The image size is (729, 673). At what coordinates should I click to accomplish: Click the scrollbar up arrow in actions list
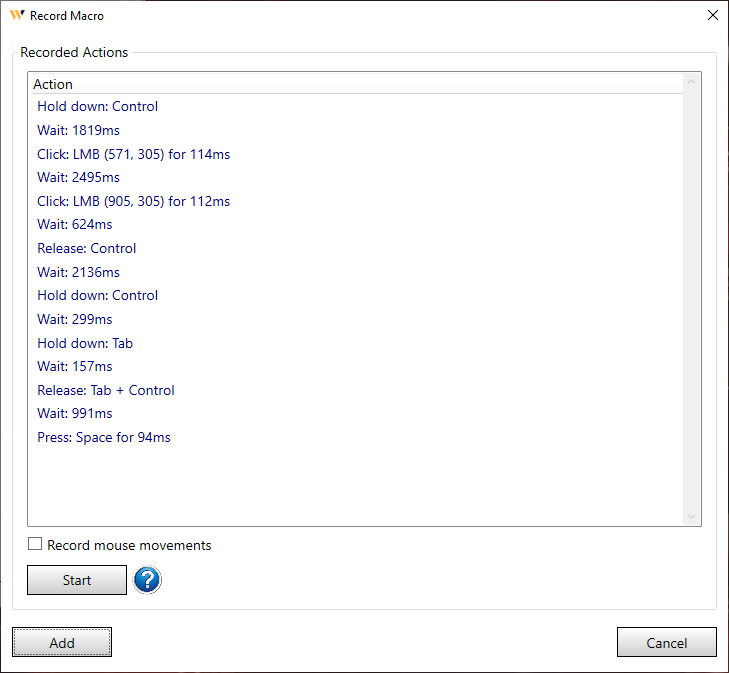691,82
